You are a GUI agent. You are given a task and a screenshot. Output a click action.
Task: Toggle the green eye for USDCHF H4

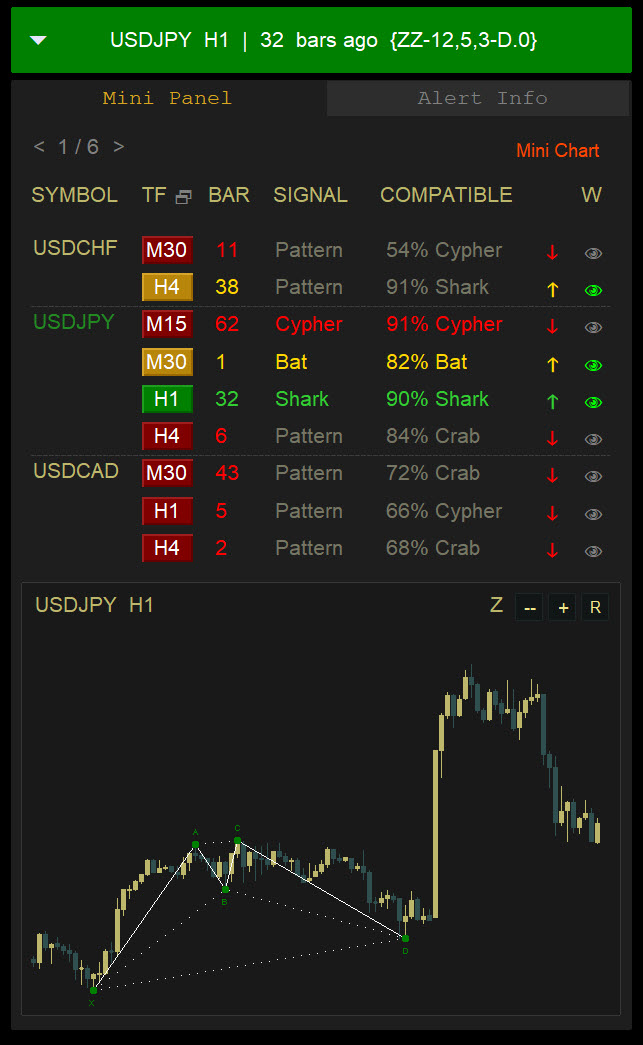click(x=593, y=290)
